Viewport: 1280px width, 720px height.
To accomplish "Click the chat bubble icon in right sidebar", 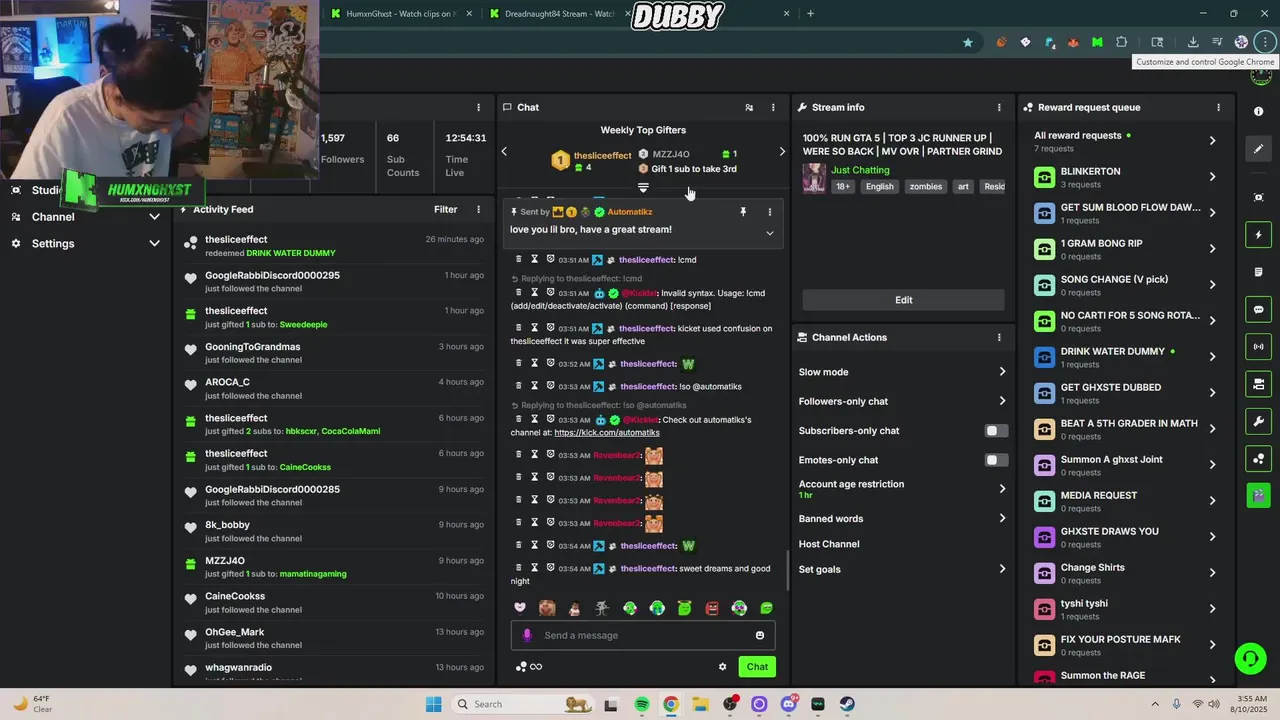I will coord(1259,310).
